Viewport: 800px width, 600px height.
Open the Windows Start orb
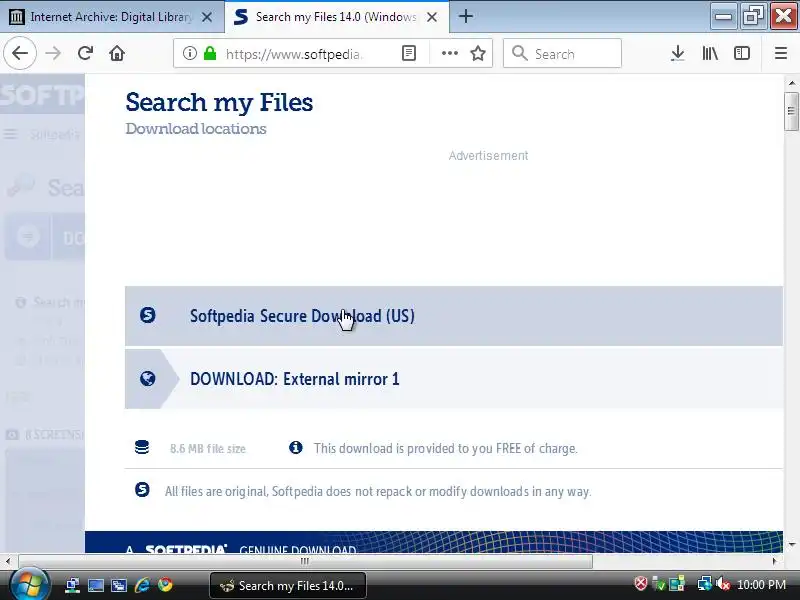(x=29, y=585)
